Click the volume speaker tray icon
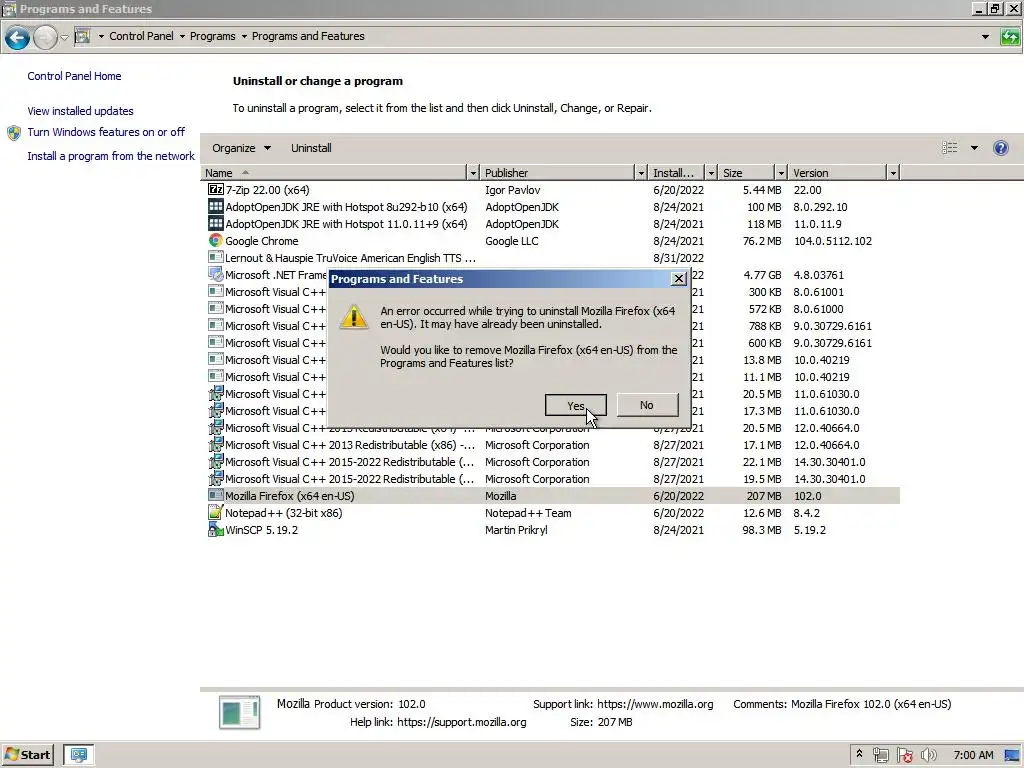Screen dimensions: 1024x768 (929, 756)
